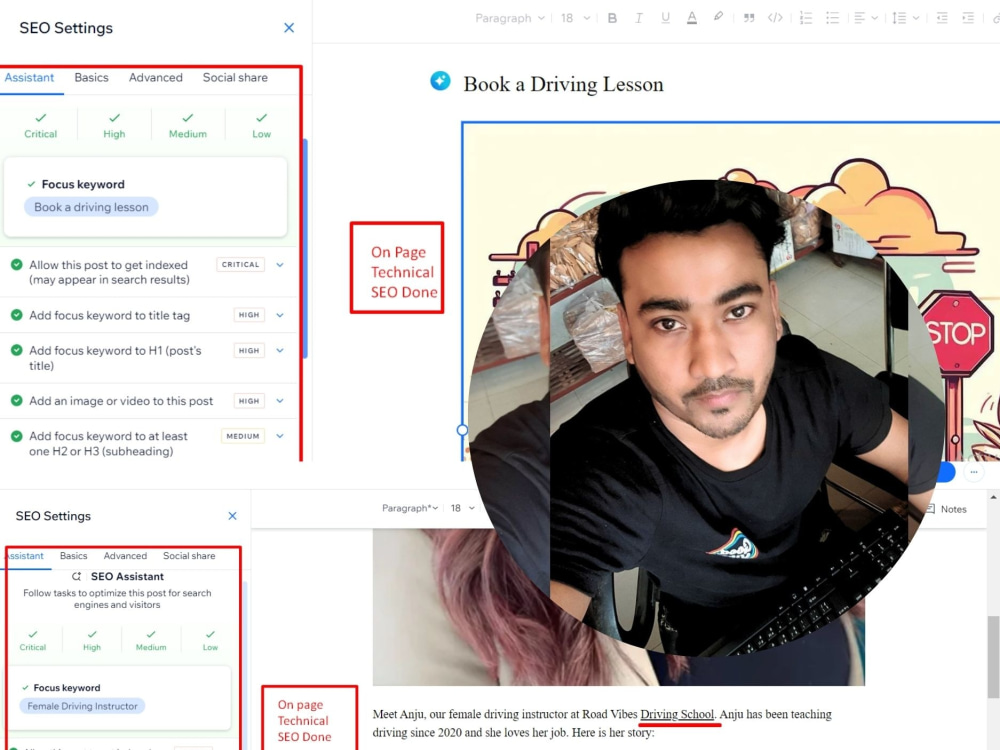Viewport: 1000px width, 750px height.
Task: Follow the 'Driving School' hyperlink in text
Action: 677,714
